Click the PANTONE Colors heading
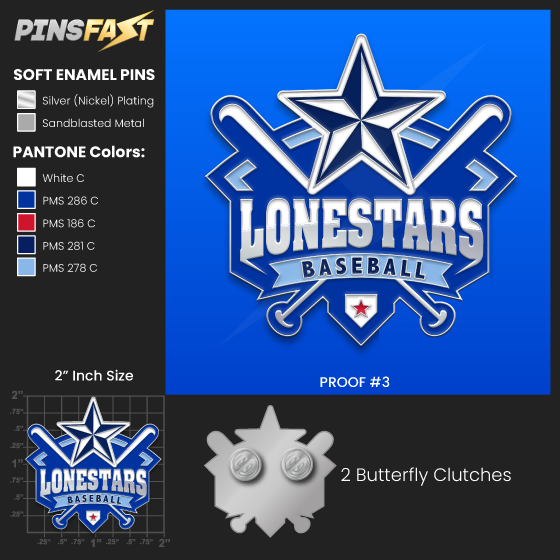Image resolution: width=560 pixels, height=560 pixels. coord(79,152)
